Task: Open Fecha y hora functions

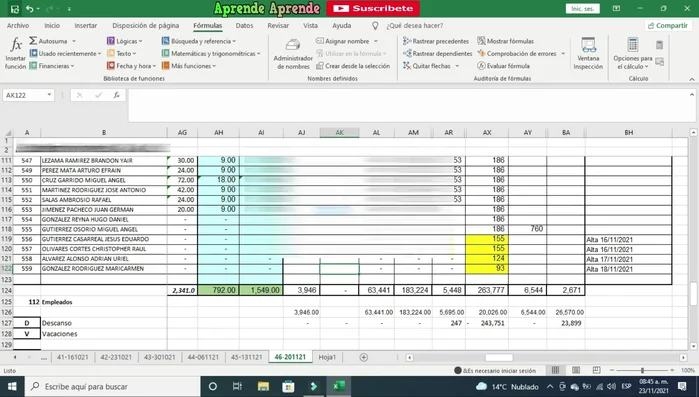Action: tap(131, 66)
